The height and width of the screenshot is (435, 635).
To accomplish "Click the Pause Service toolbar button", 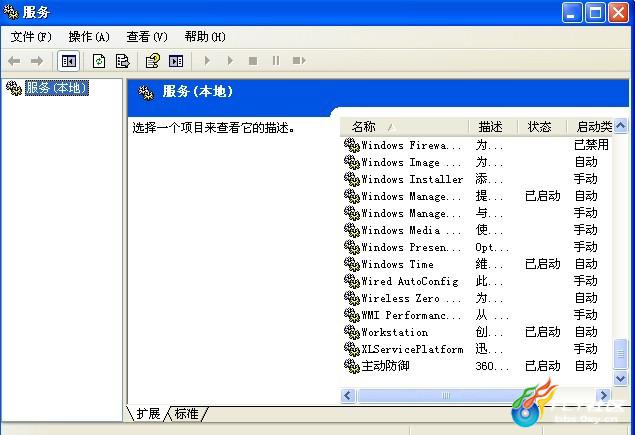I will click(x=276, y=61).
